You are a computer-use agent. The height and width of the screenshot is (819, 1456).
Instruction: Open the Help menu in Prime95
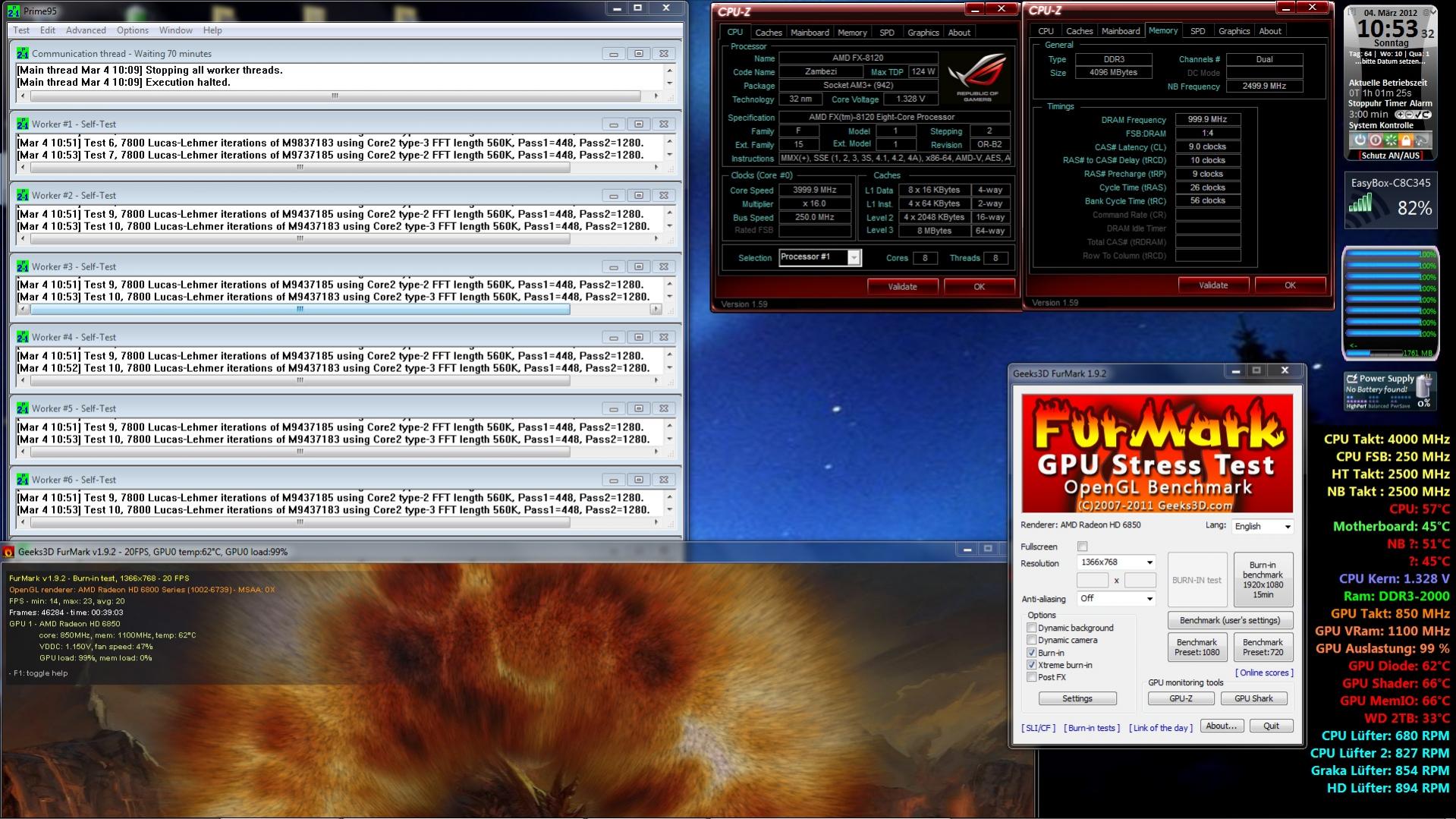coord(212,30)
